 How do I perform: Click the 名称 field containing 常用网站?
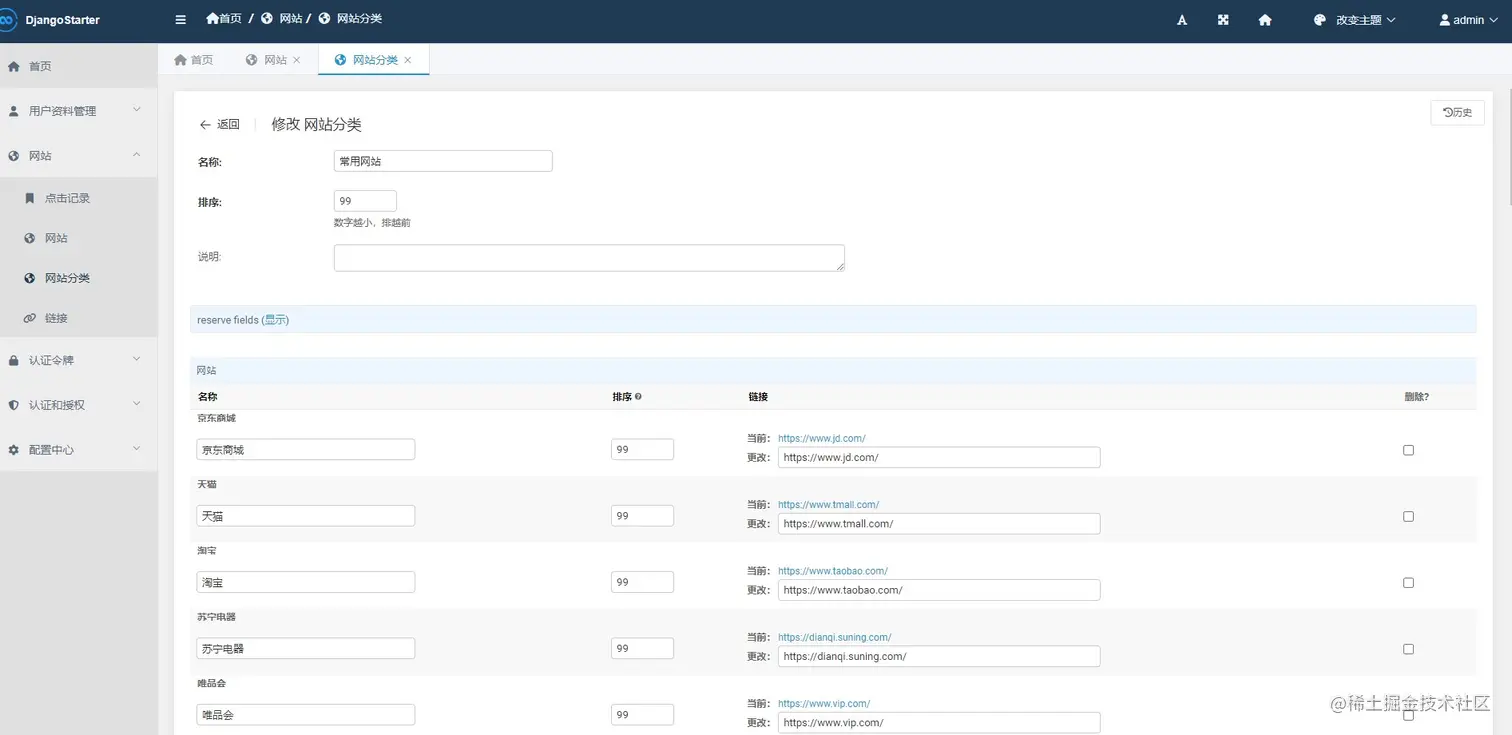pos(443,161)
